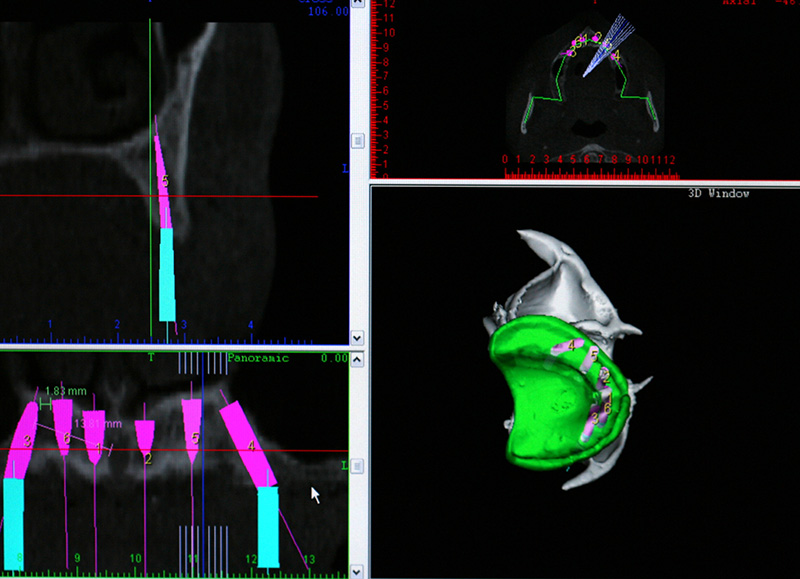Select the 13.81 mm distance measurement
This screenshot has width=800, height=579.
90,423
